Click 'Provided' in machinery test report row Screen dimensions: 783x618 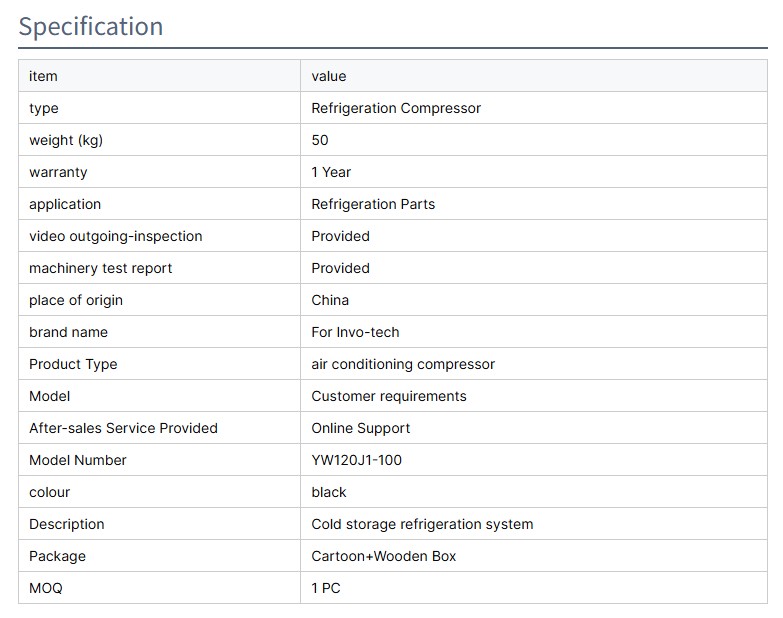[x=340, y=268]
